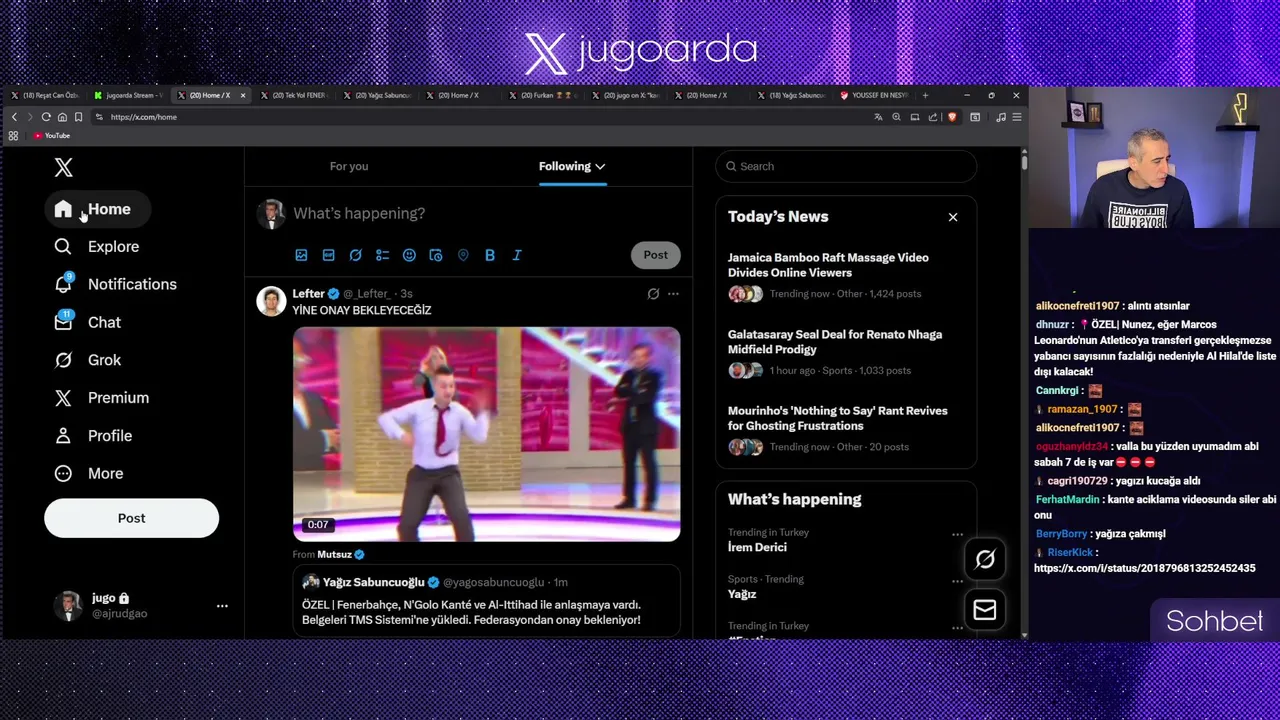Open the floating messages envelope button
Screen dimensions: 1280x720
(985, 610)
